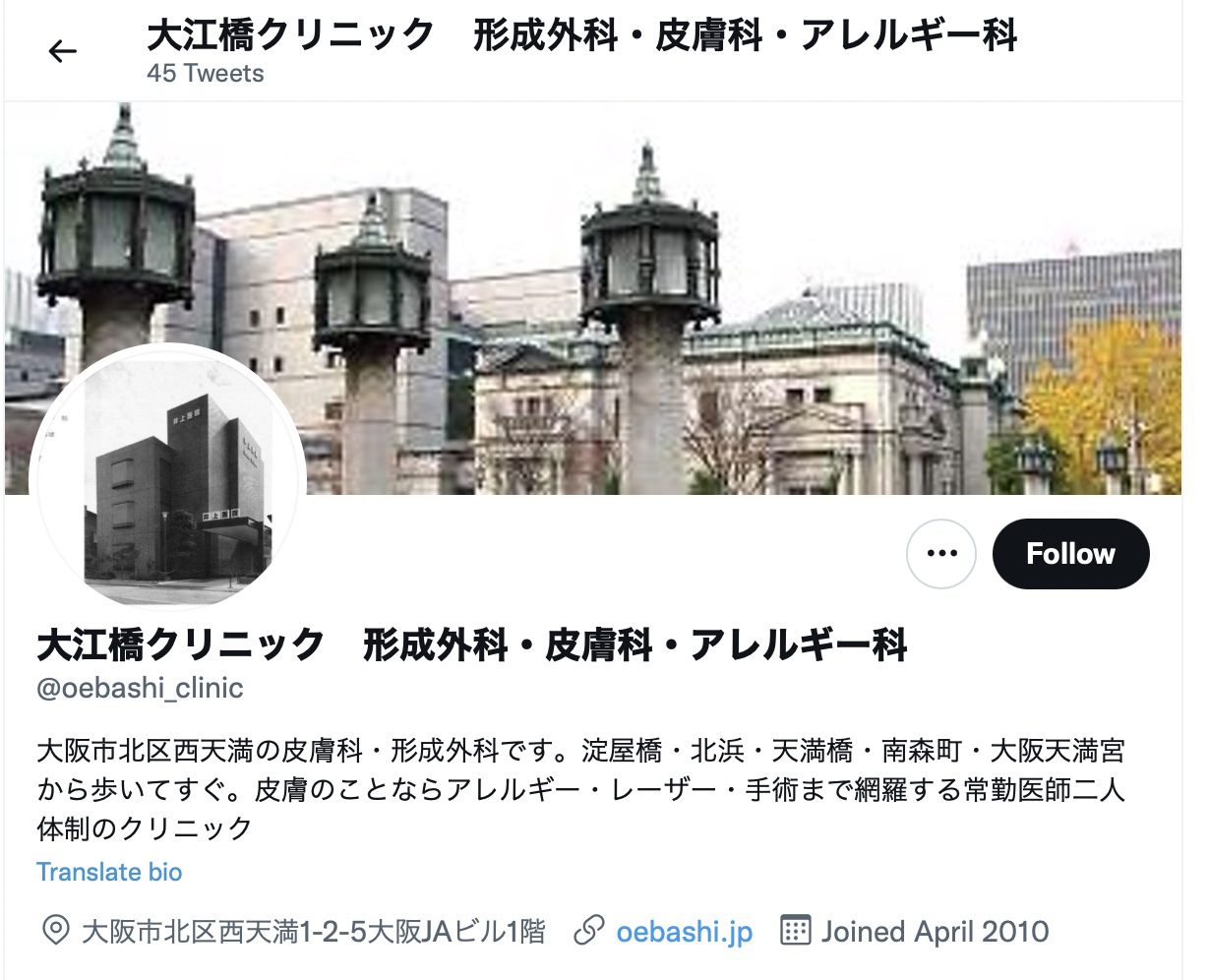
Task: Click the Joined April 2010 text
Action: [x=936, y=931]
